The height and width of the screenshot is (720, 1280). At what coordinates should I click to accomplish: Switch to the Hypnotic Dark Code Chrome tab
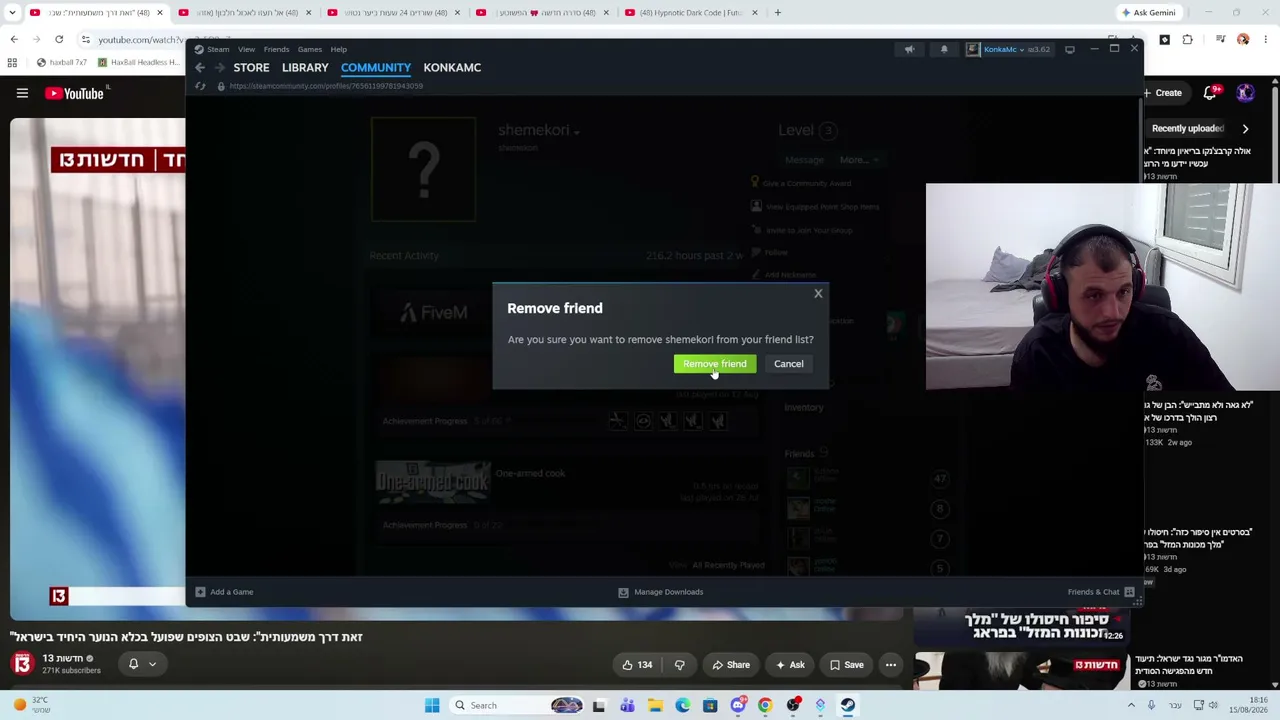point(691,13)
